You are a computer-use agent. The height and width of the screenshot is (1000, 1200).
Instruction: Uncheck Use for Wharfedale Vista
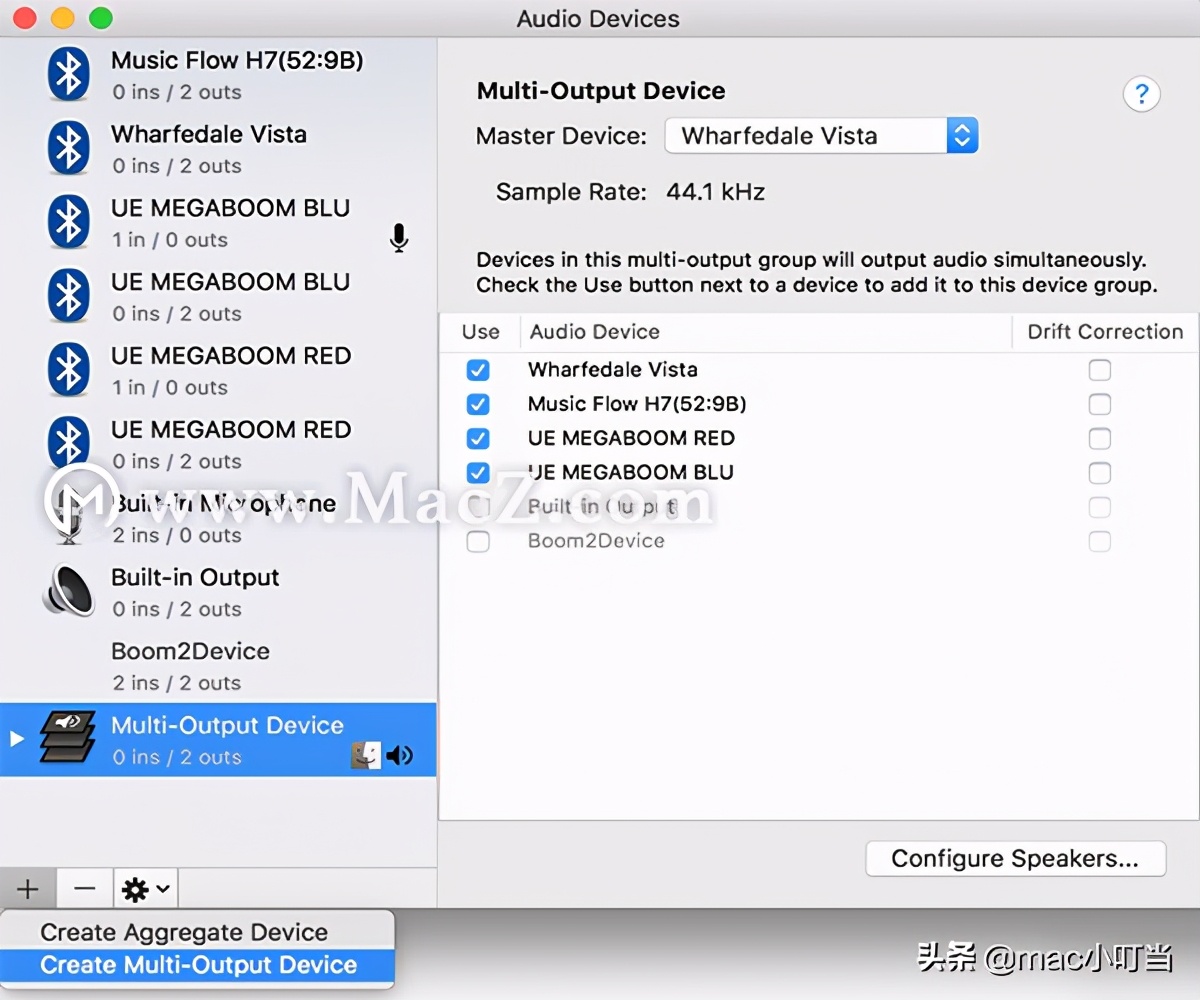click(478, 370)
